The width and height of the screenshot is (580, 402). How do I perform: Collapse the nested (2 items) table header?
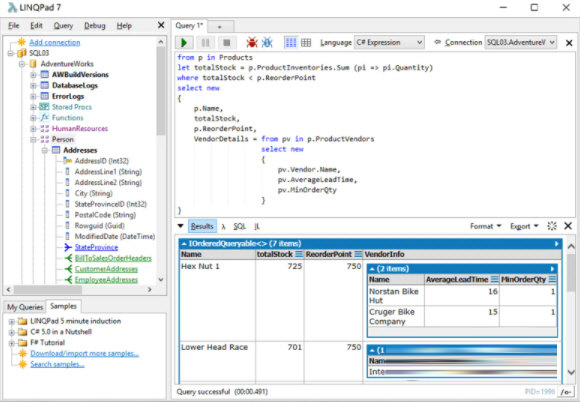coord(372,269)
